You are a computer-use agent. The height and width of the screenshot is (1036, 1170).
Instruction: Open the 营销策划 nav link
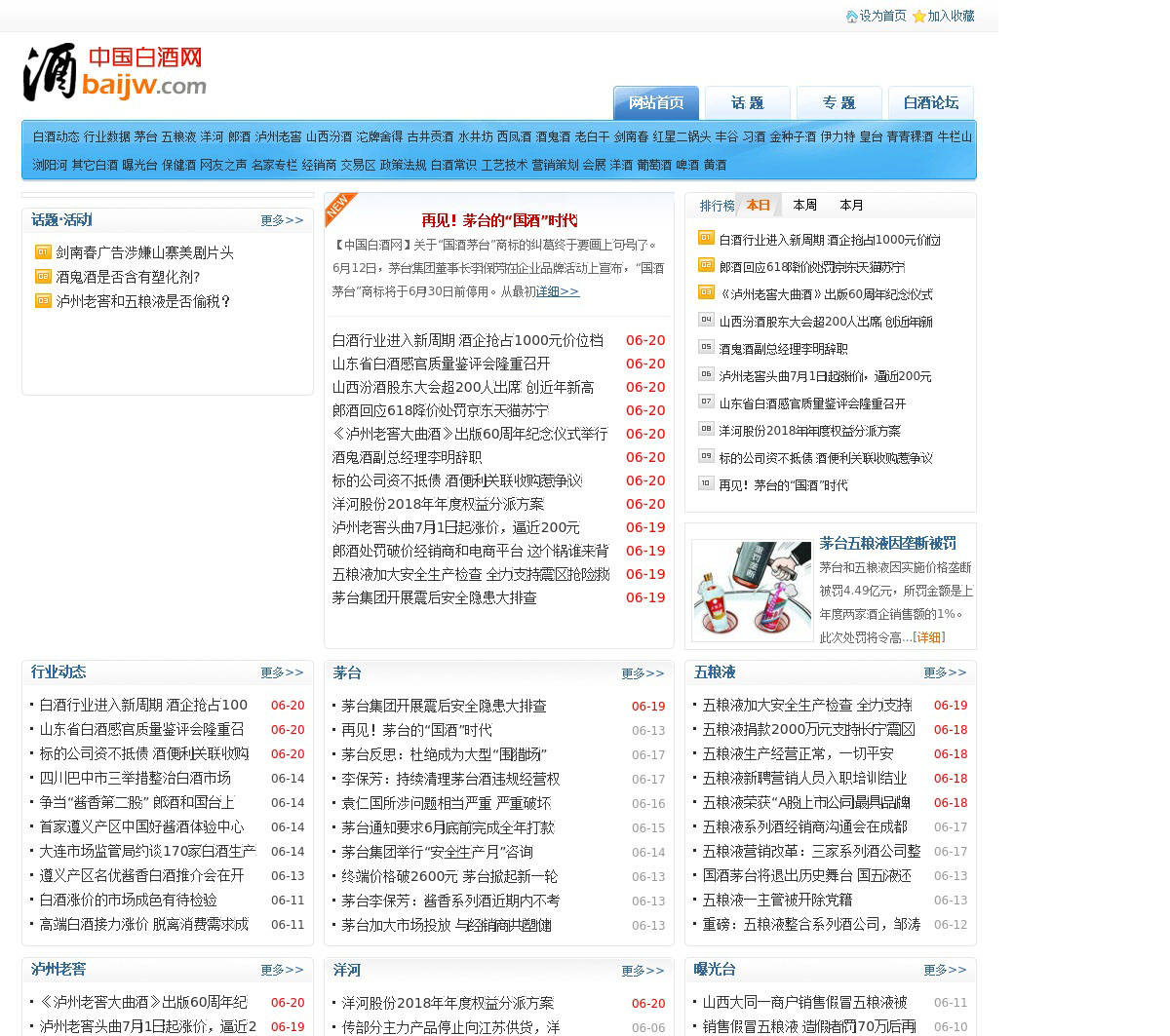555,166
